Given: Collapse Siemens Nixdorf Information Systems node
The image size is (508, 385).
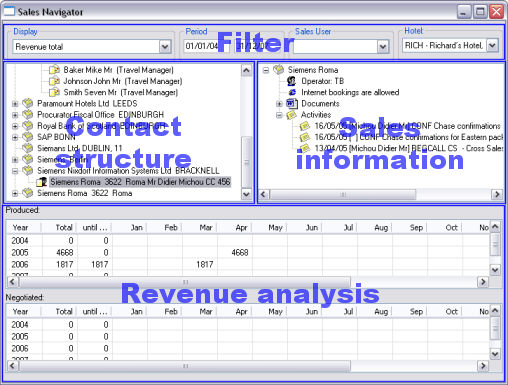Looking at the screenshot, I should [x=15, y=171].
